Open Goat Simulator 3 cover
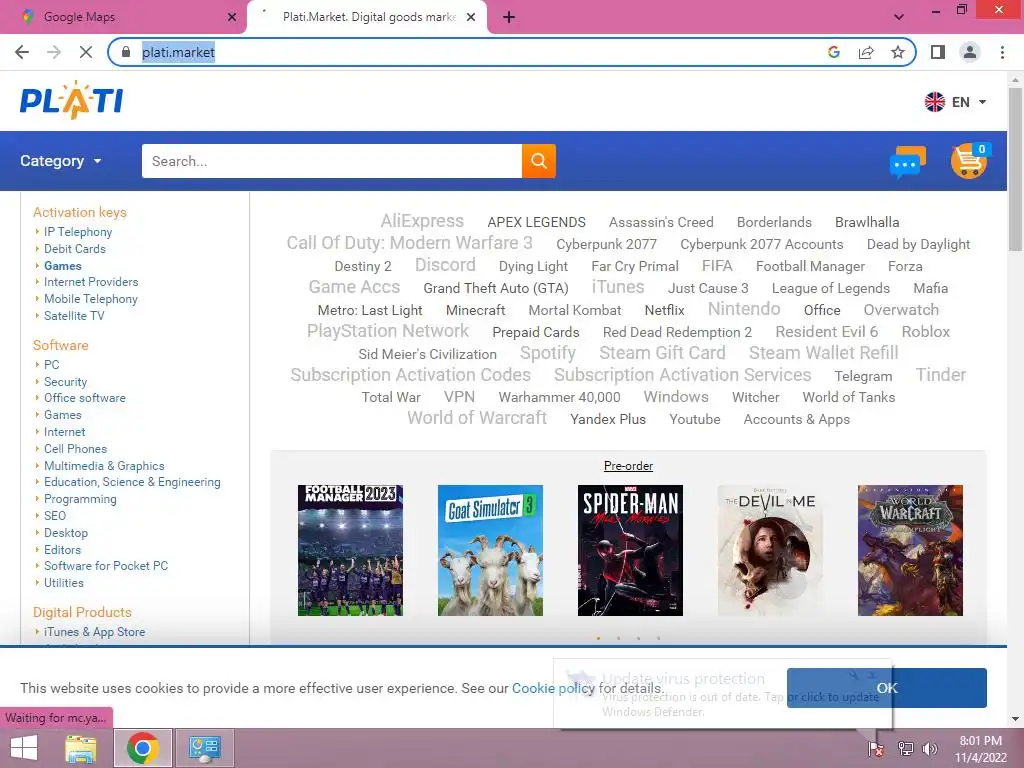 pyautogui.click(x=490, y=550)
